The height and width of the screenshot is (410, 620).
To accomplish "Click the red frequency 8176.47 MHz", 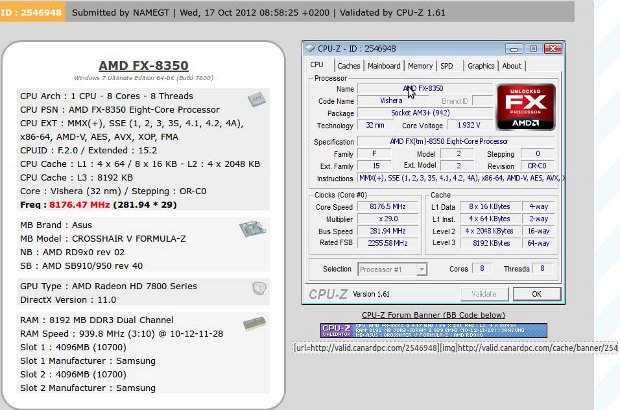I will pyautogui.click(x=79, y=205).
